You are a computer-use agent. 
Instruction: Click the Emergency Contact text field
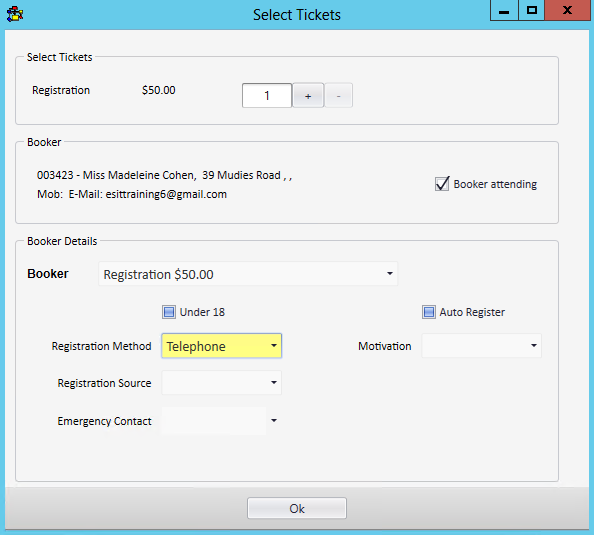pyautogui.click(x=214, y=421)
